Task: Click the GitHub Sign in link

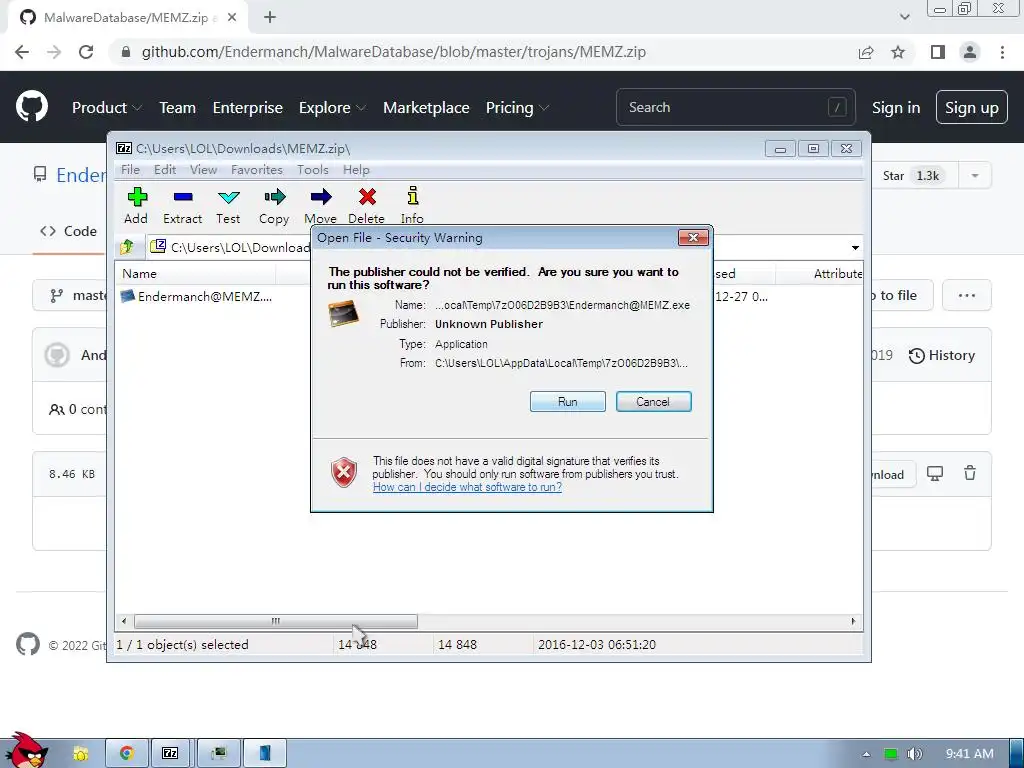Action: click(x=896, y=108)
